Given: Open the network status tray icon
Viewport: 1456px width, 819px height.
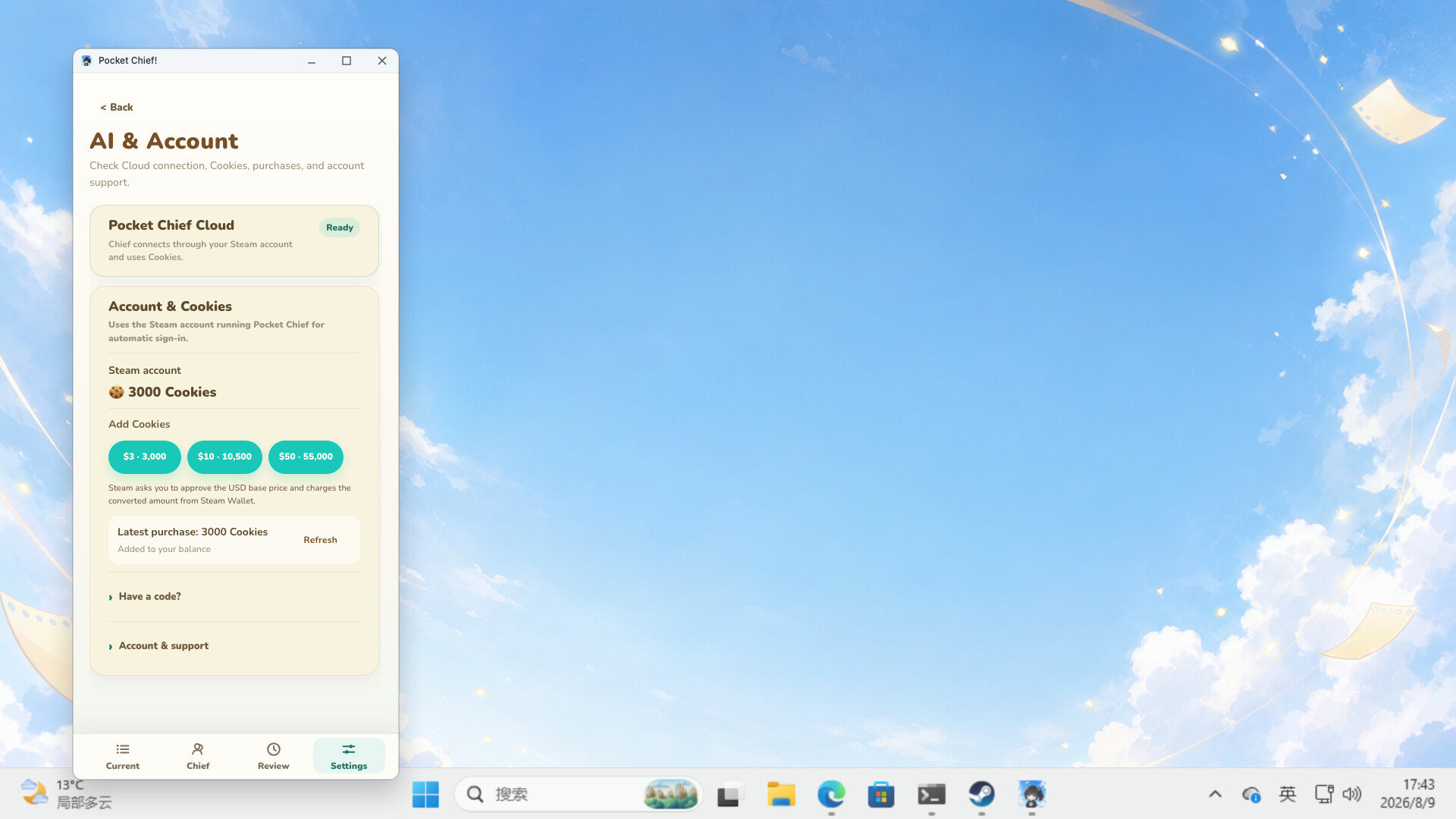Looking at the screenshot, I should coord(1324,794).
